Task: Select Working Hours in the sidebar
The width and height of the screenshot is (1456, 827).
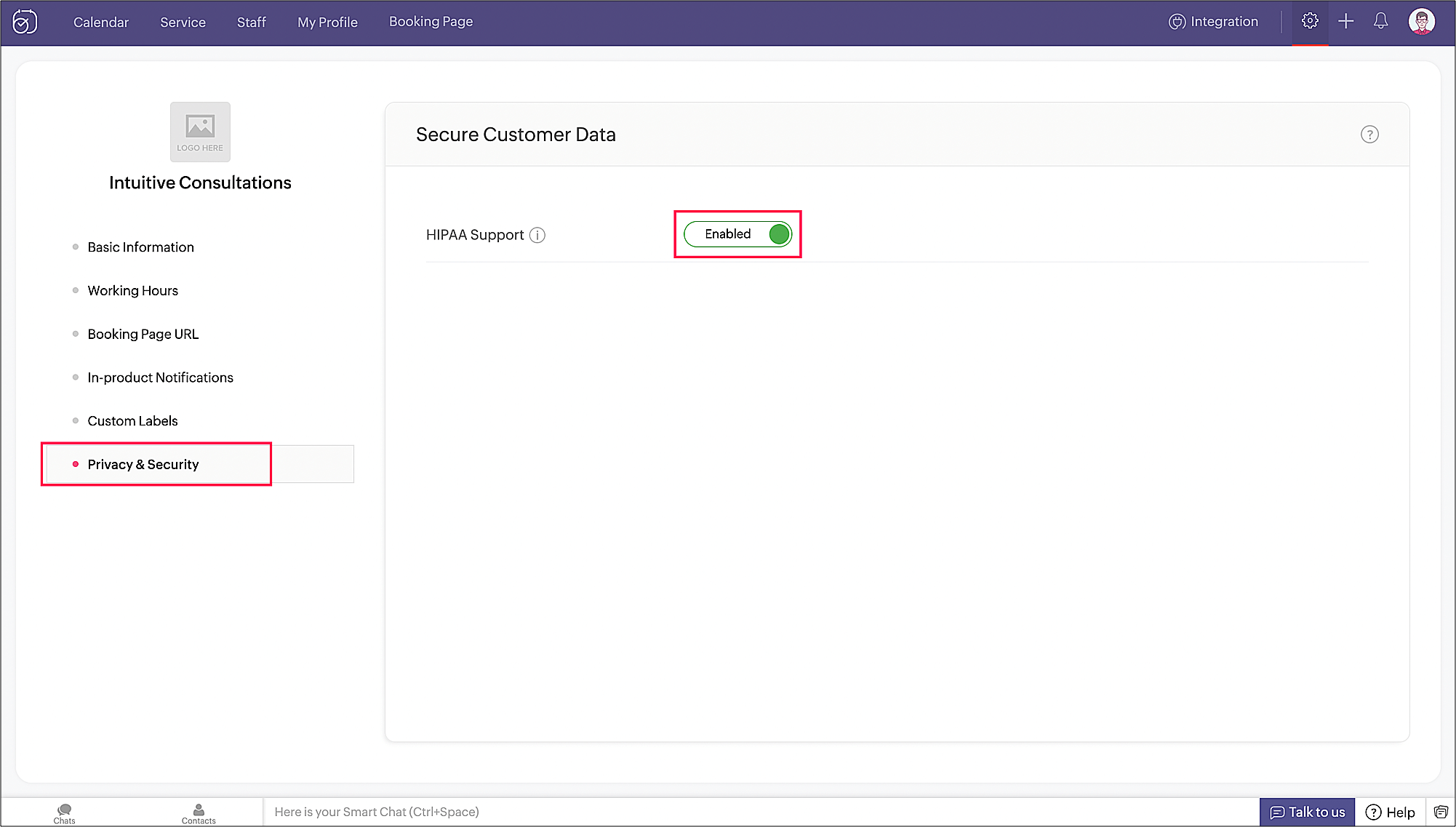Action: coord(132,290)
